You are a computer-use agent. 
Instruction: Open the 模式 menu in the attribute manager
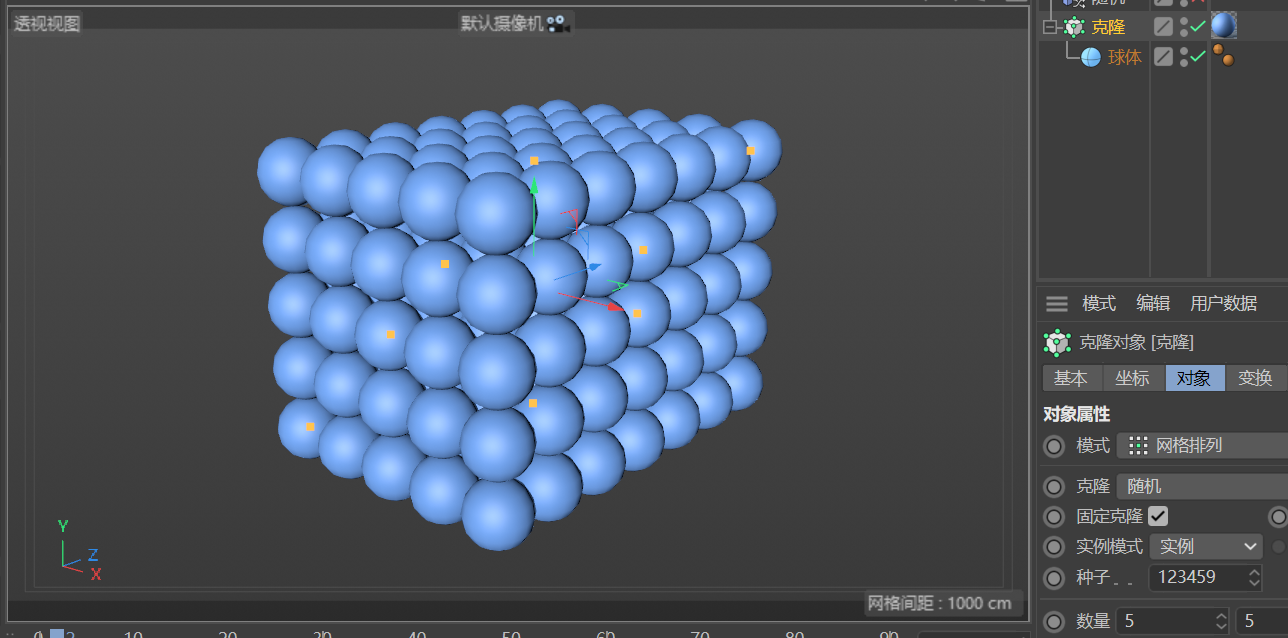tap(1099, 303)
